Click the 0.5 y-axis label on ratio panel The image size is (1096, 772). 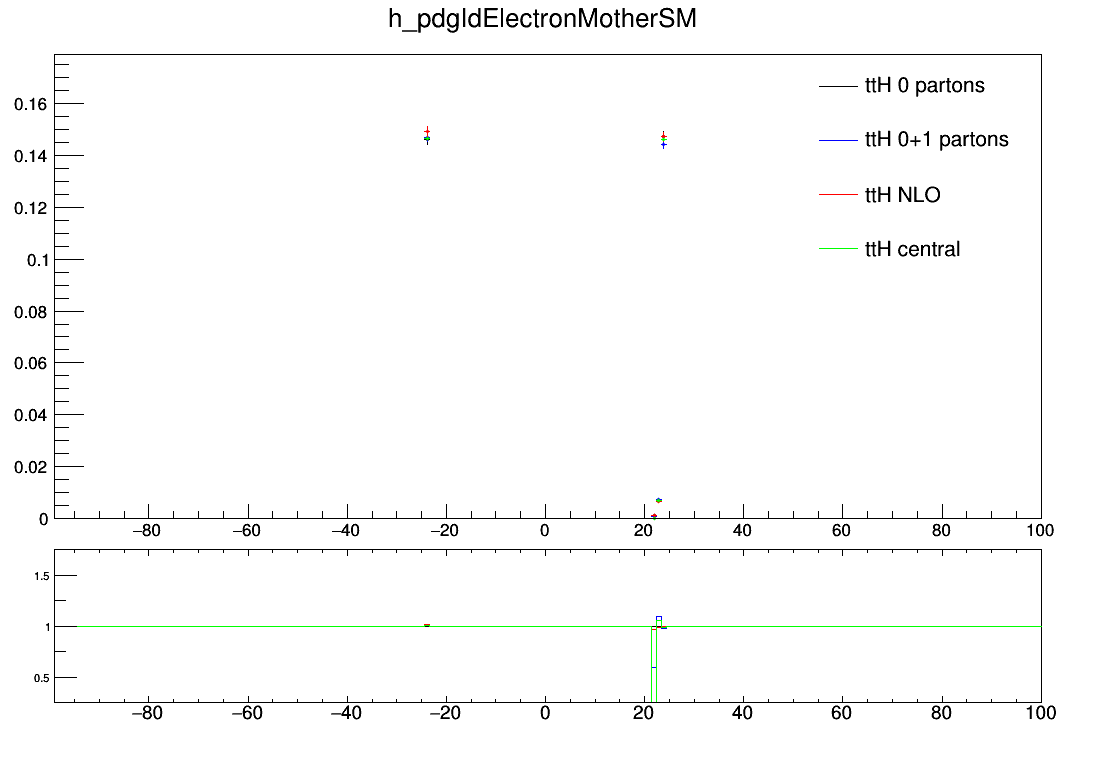[42, 678]
